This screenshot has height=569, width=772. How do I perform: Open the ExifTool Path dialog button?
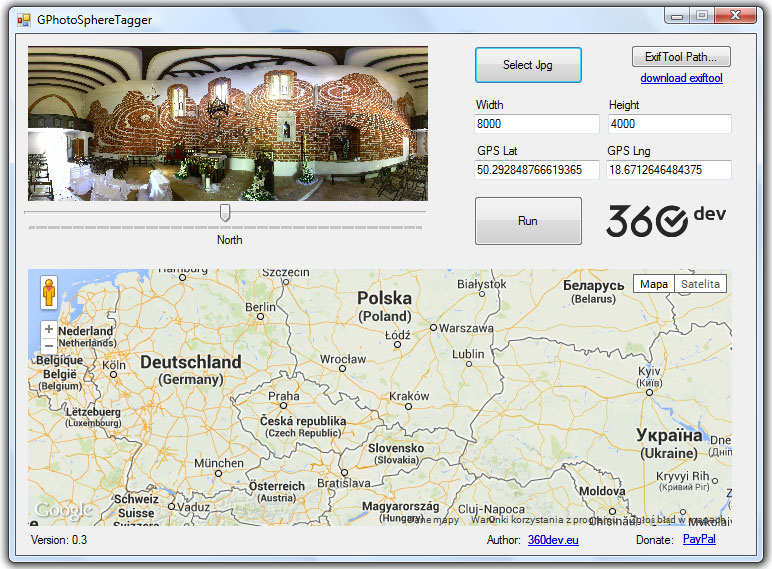point(681,57)
